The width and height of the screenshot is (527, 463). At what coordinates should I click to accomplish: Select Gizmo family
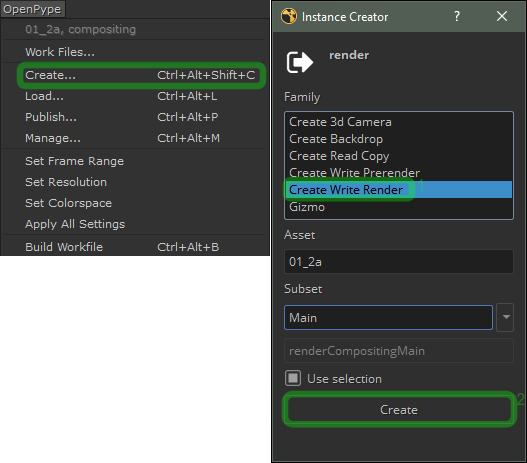399,207
